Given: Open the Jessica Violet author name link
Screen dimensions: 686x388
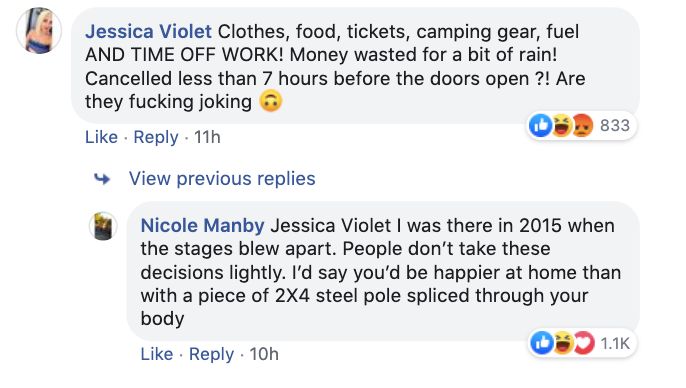Looking at the screenshot, I should (x=148, y=31).
